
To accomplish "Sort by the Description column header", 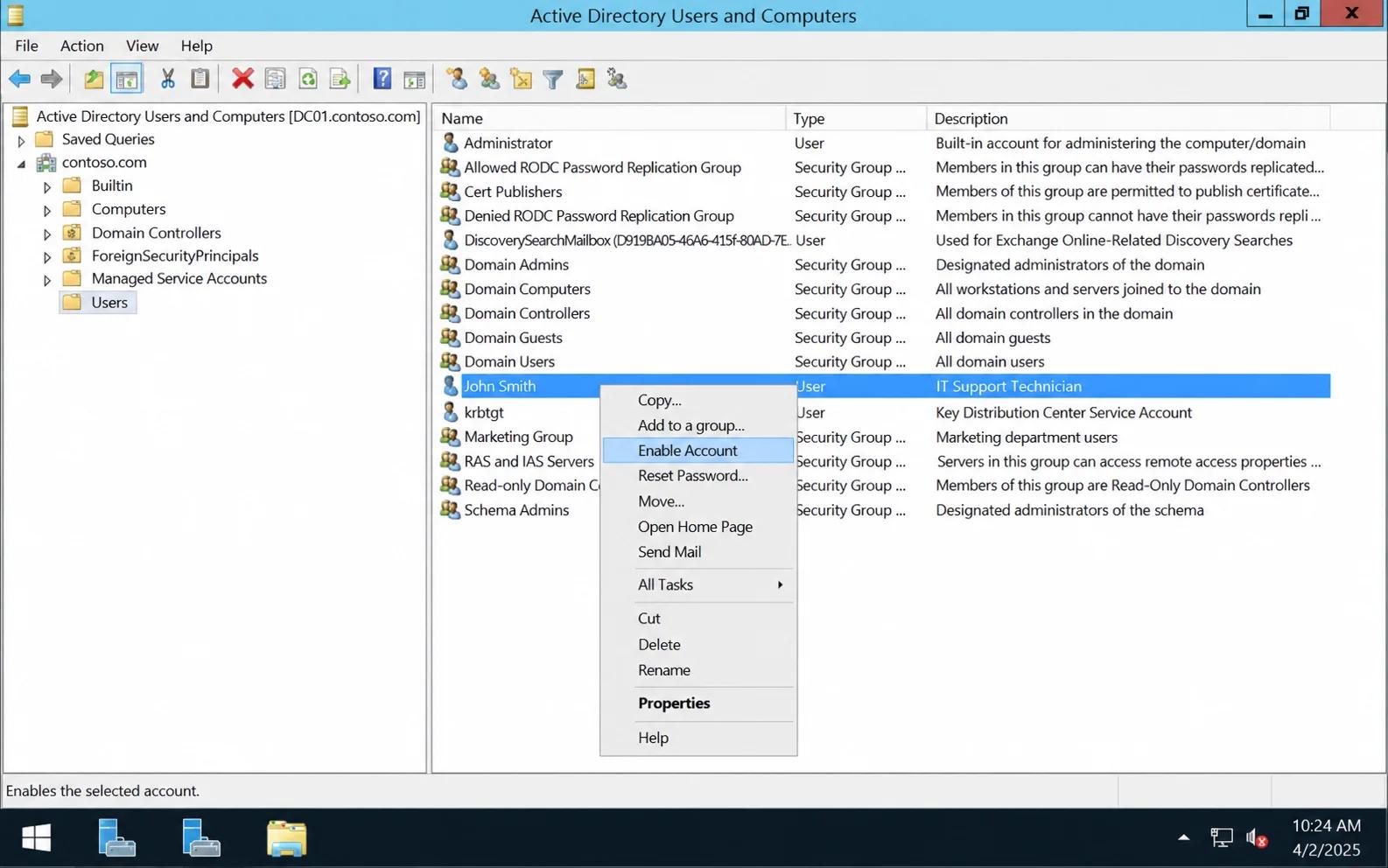I will (1128, 118).
